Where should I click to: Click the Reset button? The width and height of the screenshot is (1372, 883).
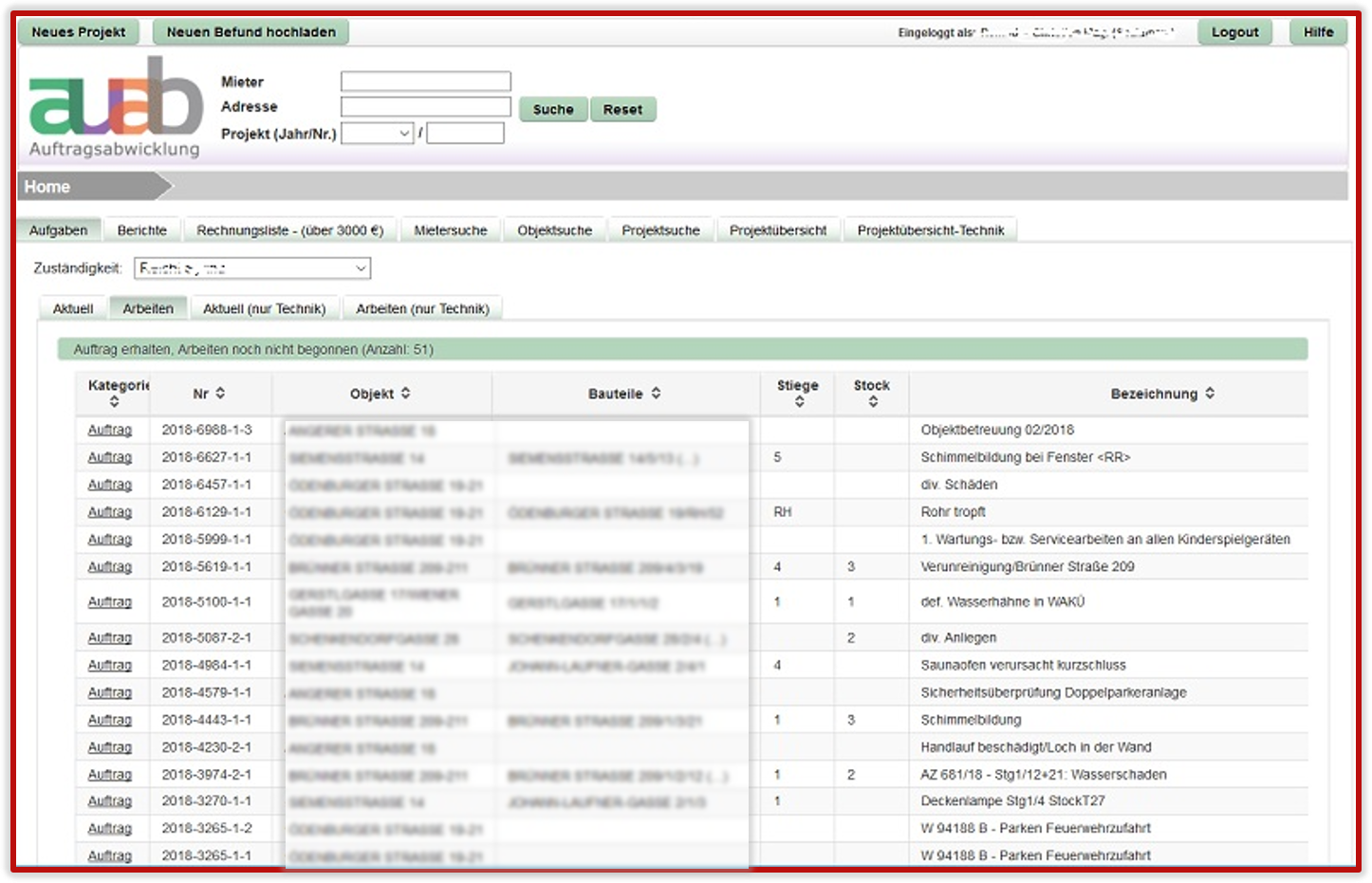point(622,110)
